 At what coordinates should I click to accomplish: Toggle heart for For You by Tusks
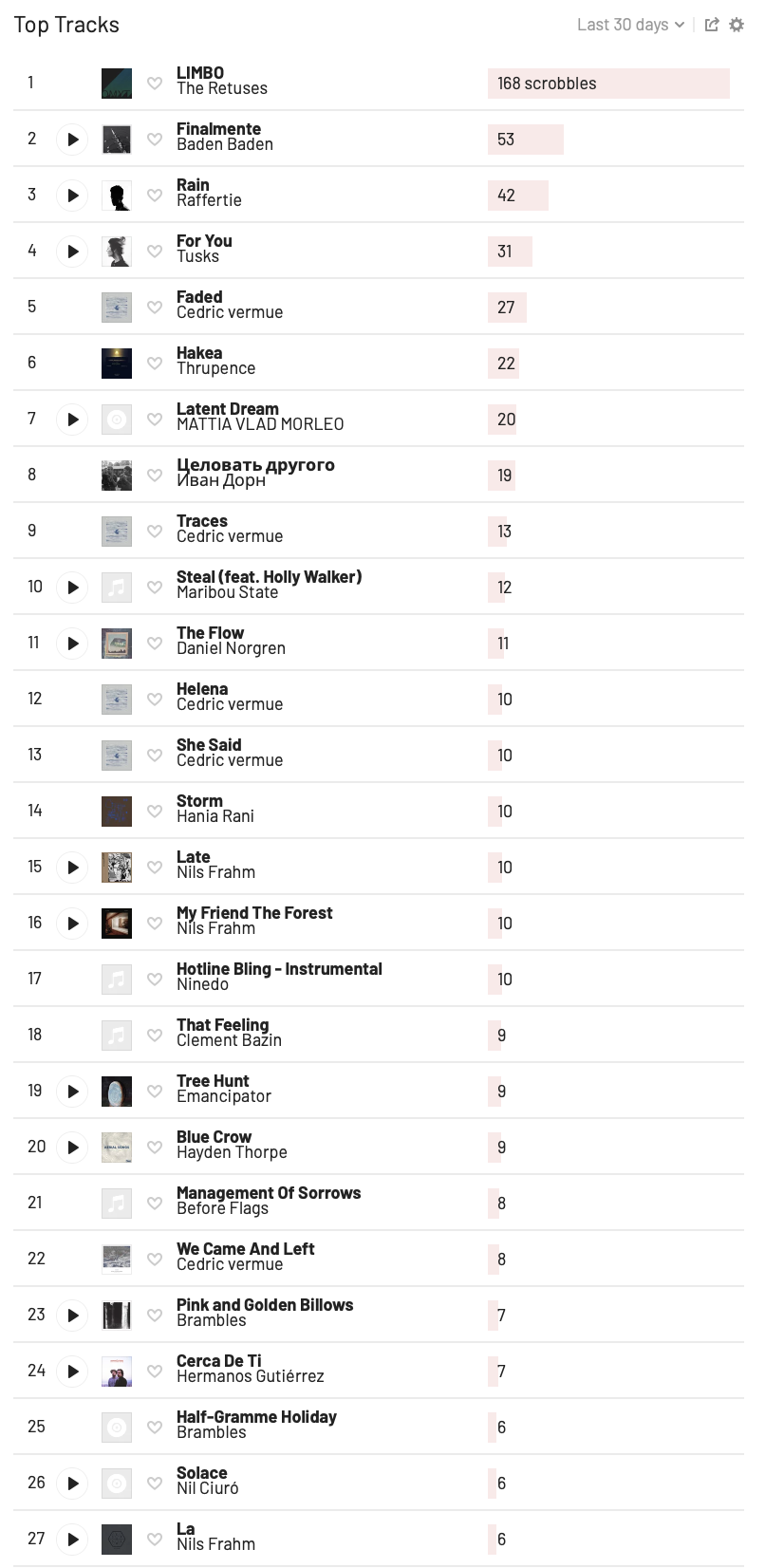[155, 252]
